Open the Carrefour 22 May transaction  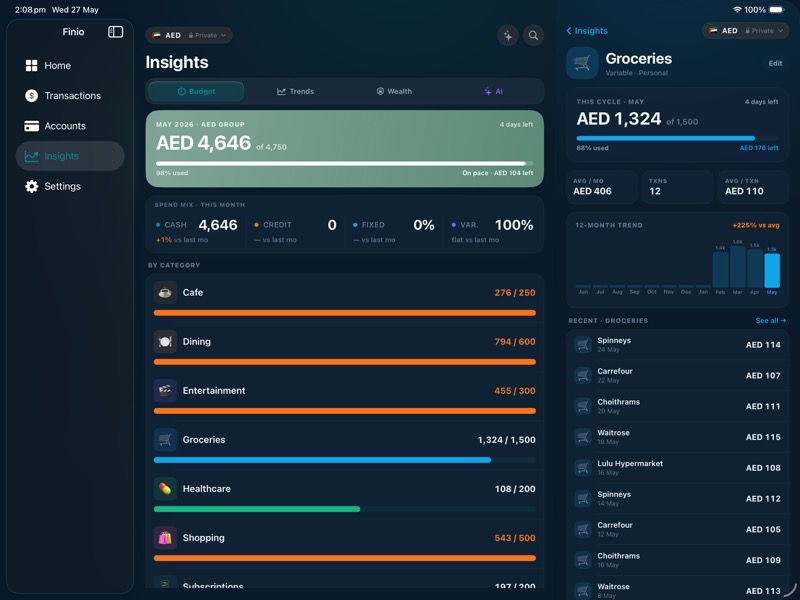pos(677,376)
